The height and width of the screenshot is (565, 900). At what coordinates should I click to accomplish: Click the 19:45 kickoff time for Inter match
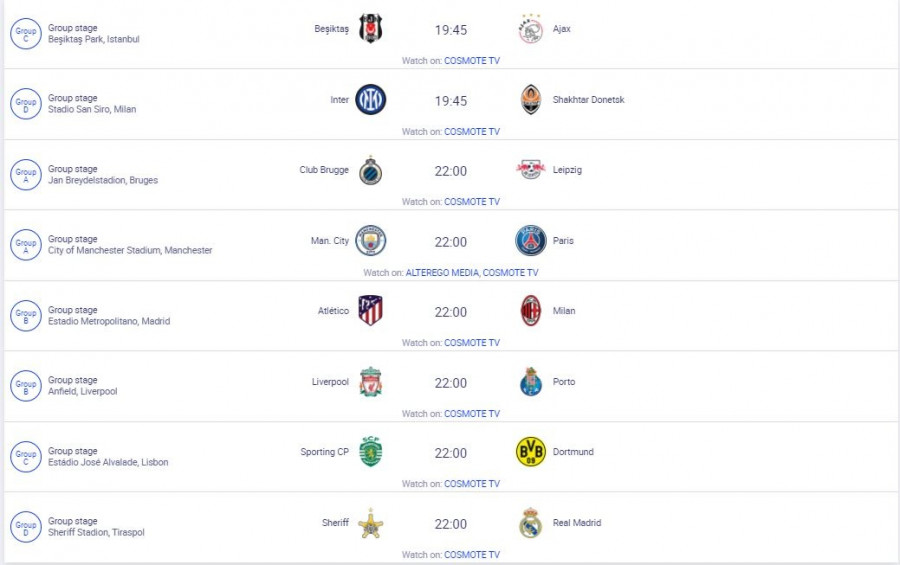click(450, 101)
